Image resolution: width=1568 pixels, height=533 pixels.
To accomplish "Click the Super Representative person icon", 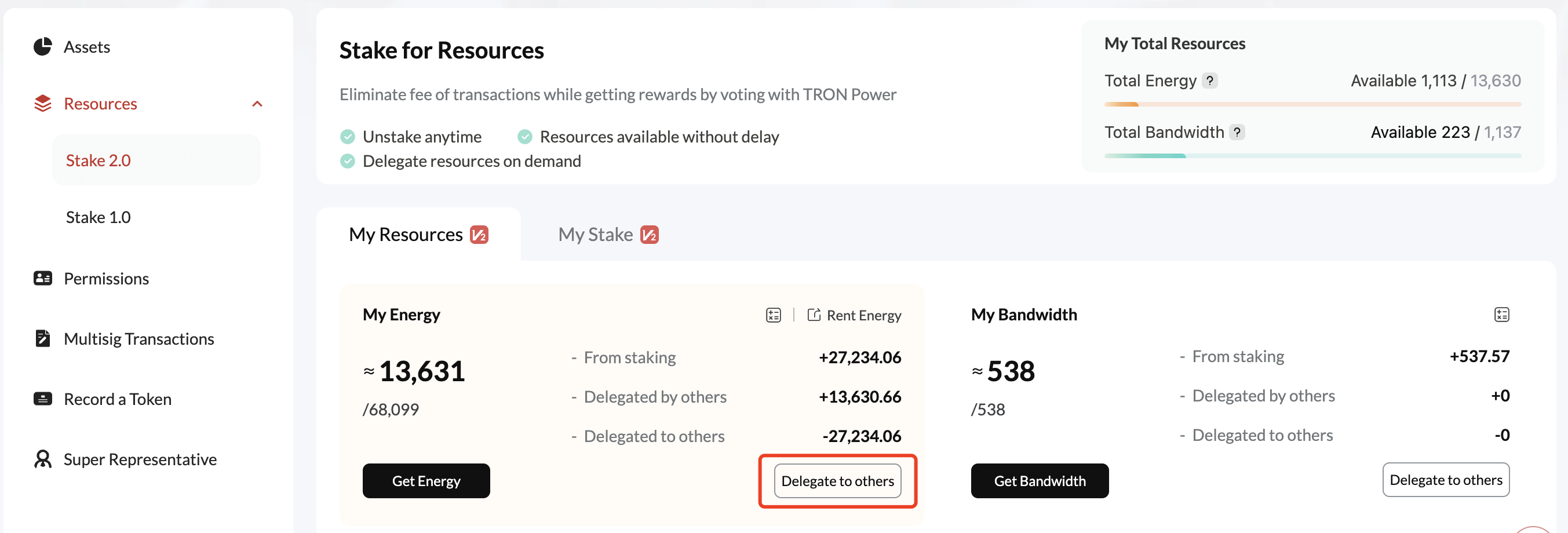I will [43, 459].
